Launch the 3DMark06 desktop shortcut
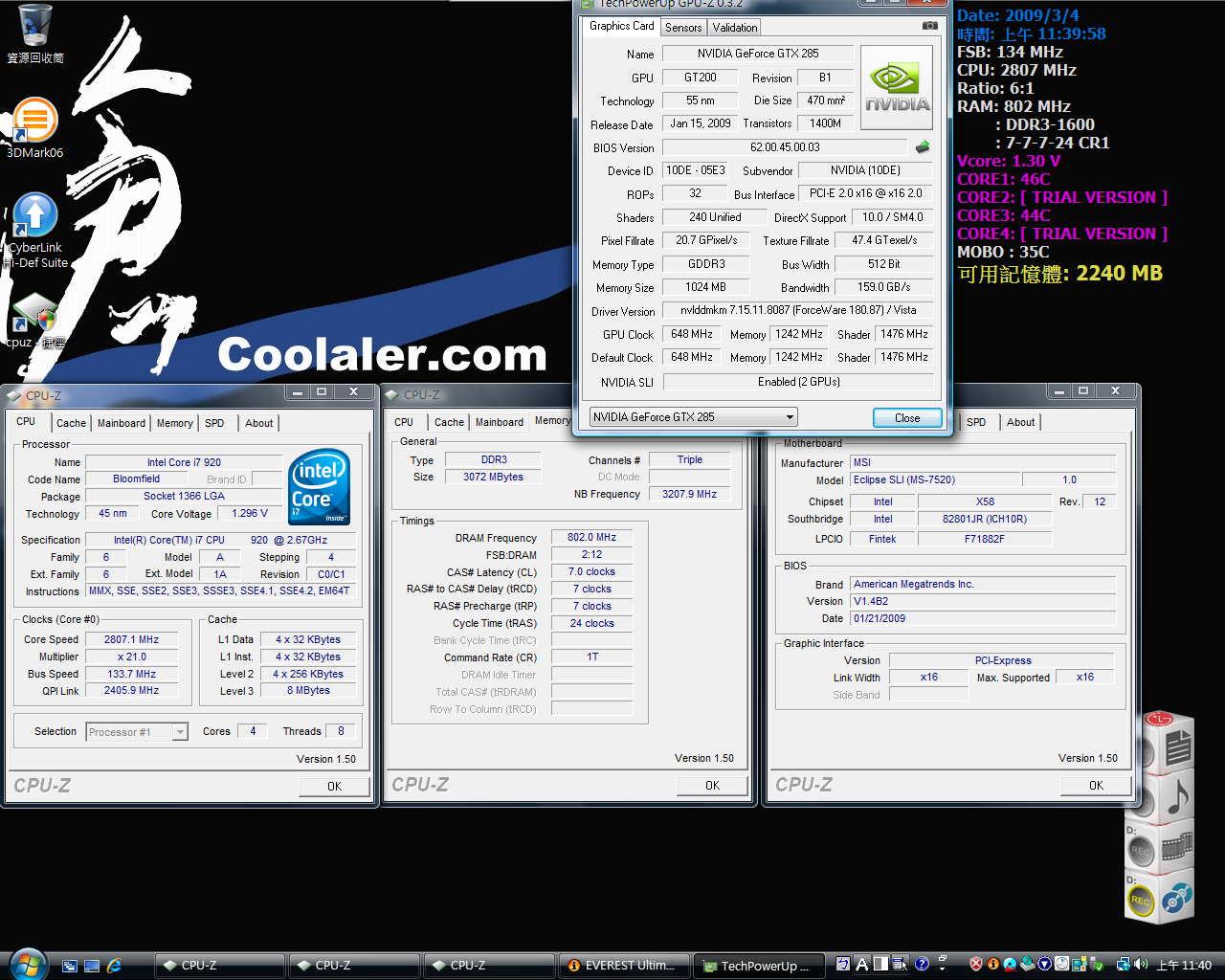The height and width of the screenshot is (980, 1225). (34, 127)
